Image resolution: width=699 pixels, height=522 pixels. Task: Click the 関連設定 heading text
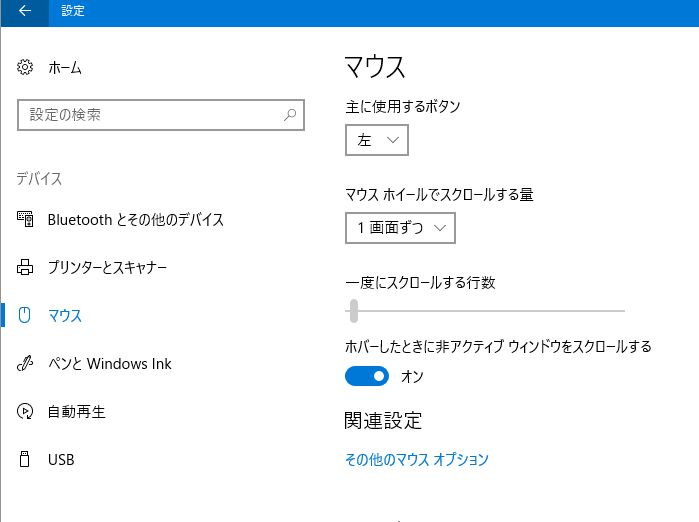[x=383, y=420]
